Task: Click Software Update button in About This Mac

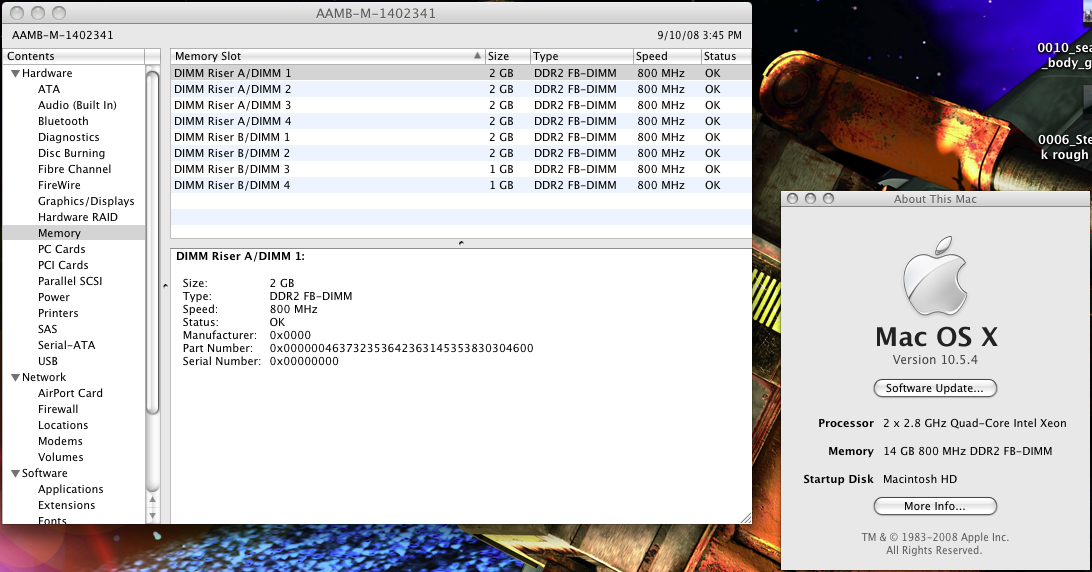Action: tap(935, 388)
